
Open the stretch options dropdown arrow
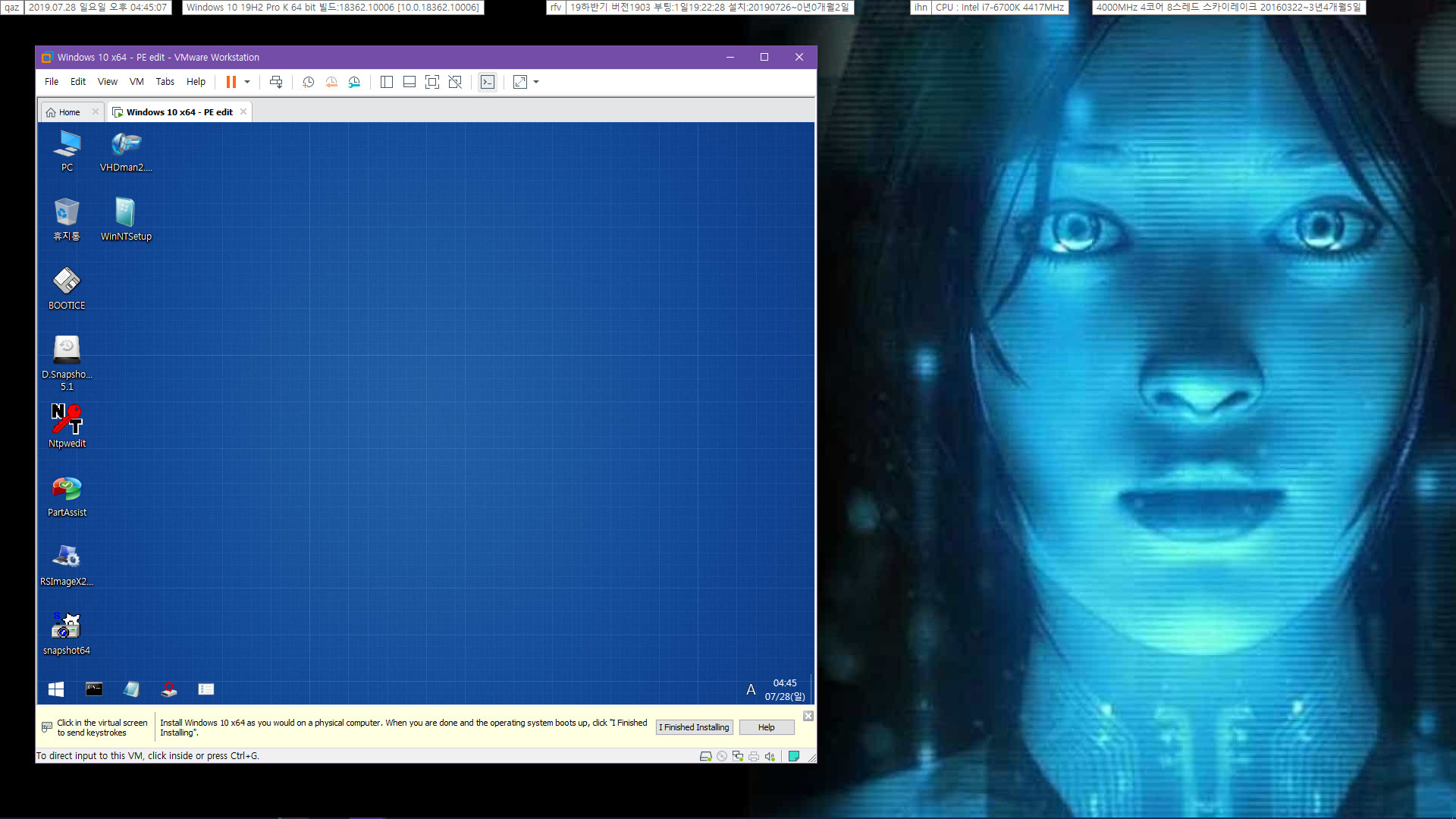pos(536,82)
